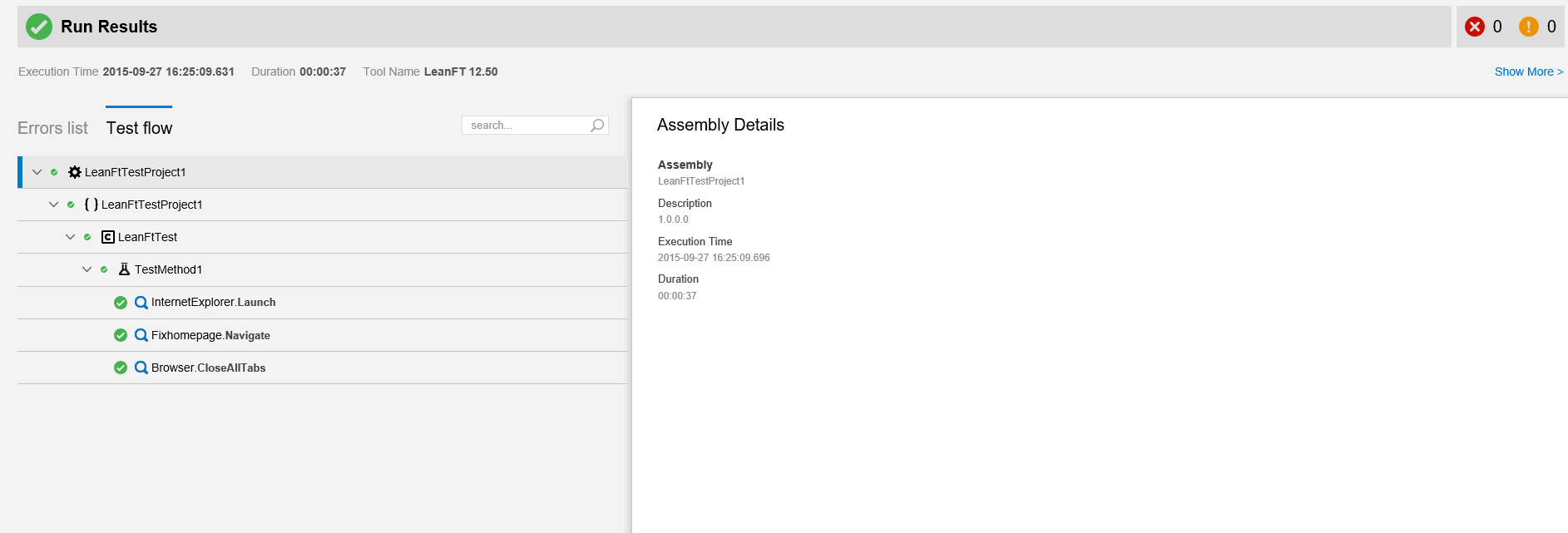
Task: Click the curly braces namespace icon
Action: pyautogui.click(x=92, y=205)
